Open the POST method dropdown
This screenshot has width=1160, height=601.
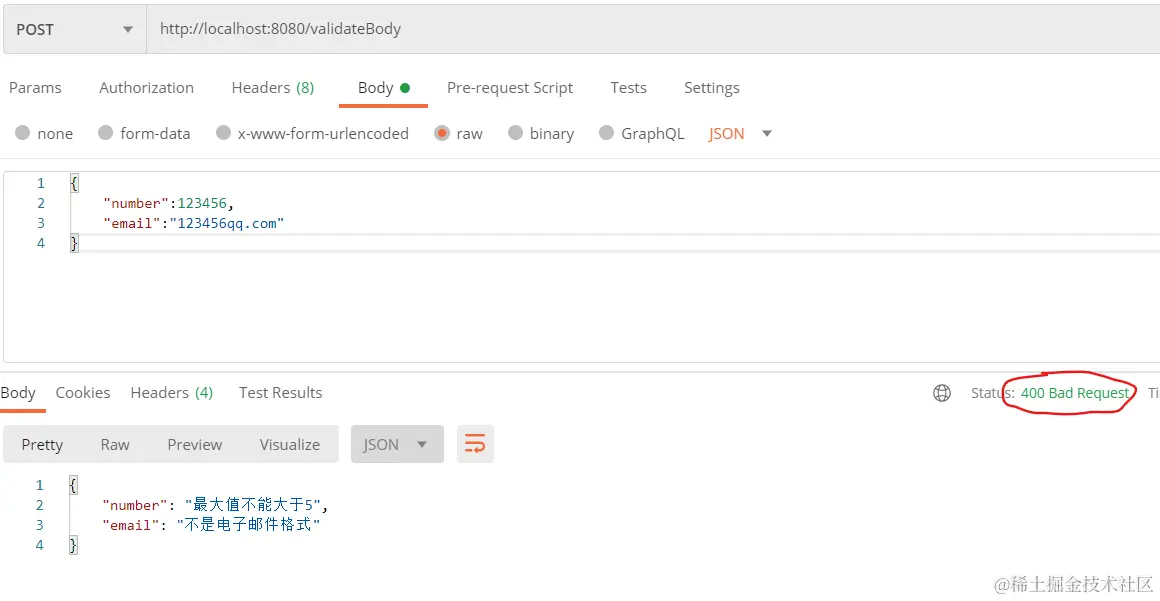point(75,30)
